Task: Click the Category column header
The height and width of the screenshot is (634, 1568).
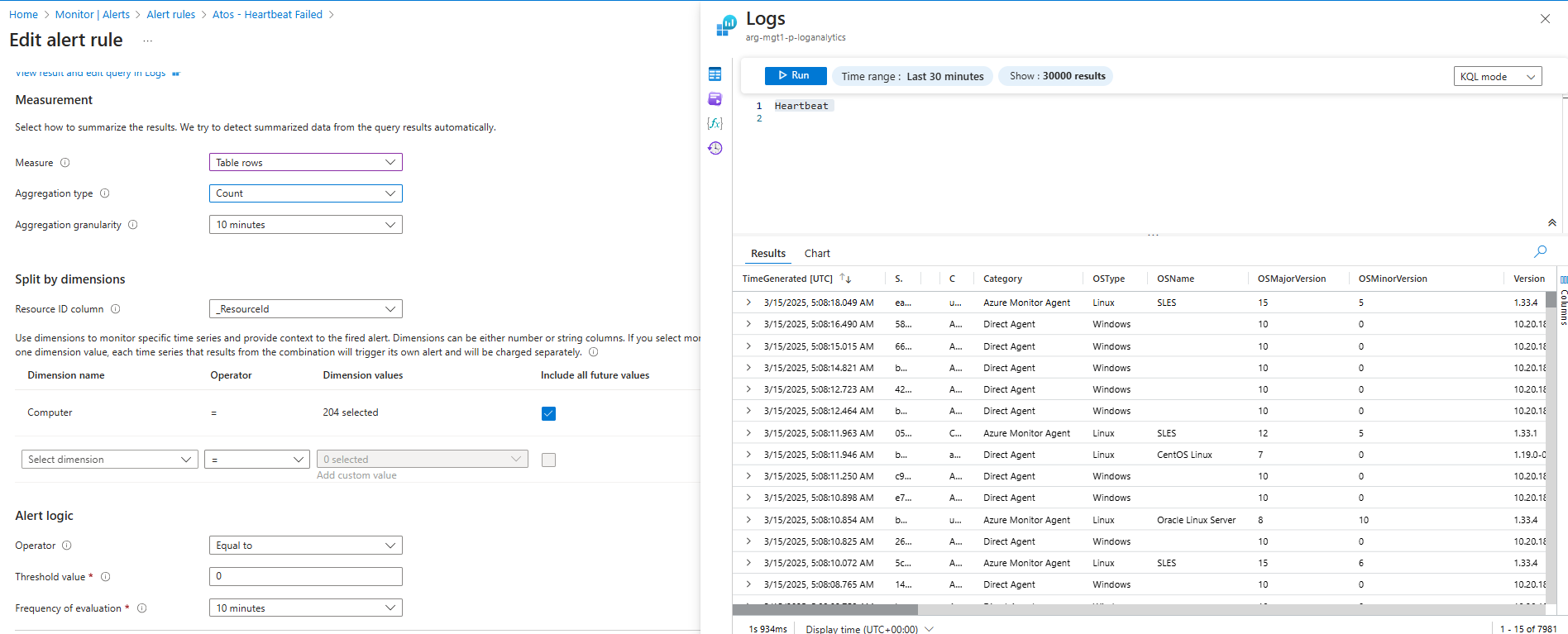Action: pyautogui.click(x=1002, y=279)
